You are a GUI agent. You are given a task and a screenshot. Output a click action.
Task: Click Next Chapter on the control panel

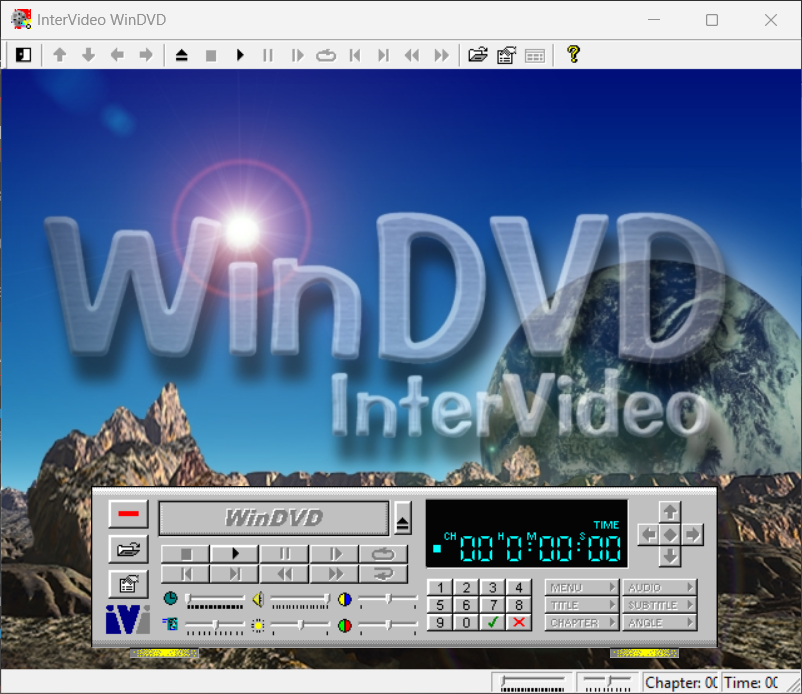click(x=235, y=574)
